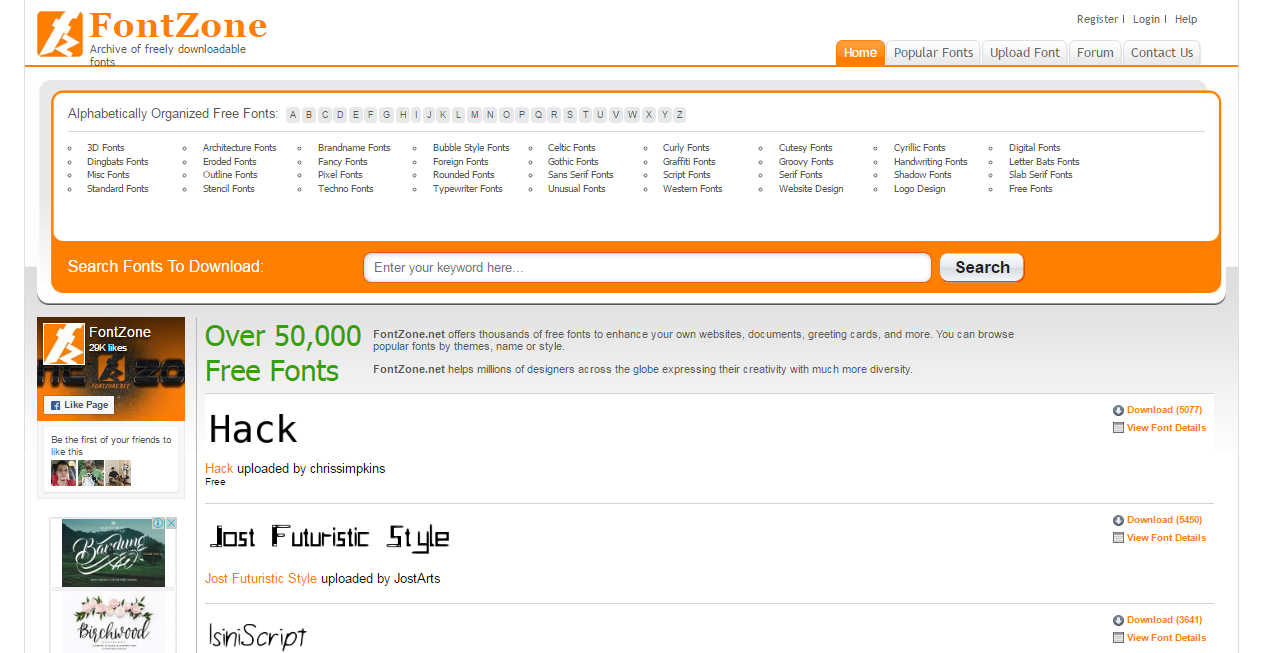The image size is (1263, 653).
Task: Open the 3D Fonts category
Action: click(106, 148)
